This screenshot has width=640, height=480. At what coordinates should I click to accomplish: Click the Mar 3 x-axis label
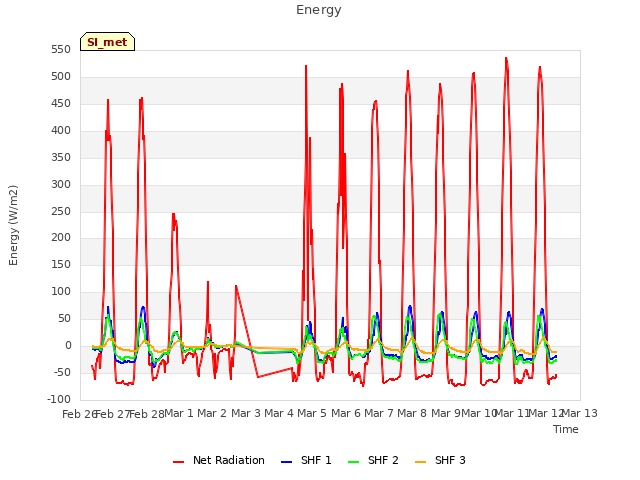pos(246,413)
